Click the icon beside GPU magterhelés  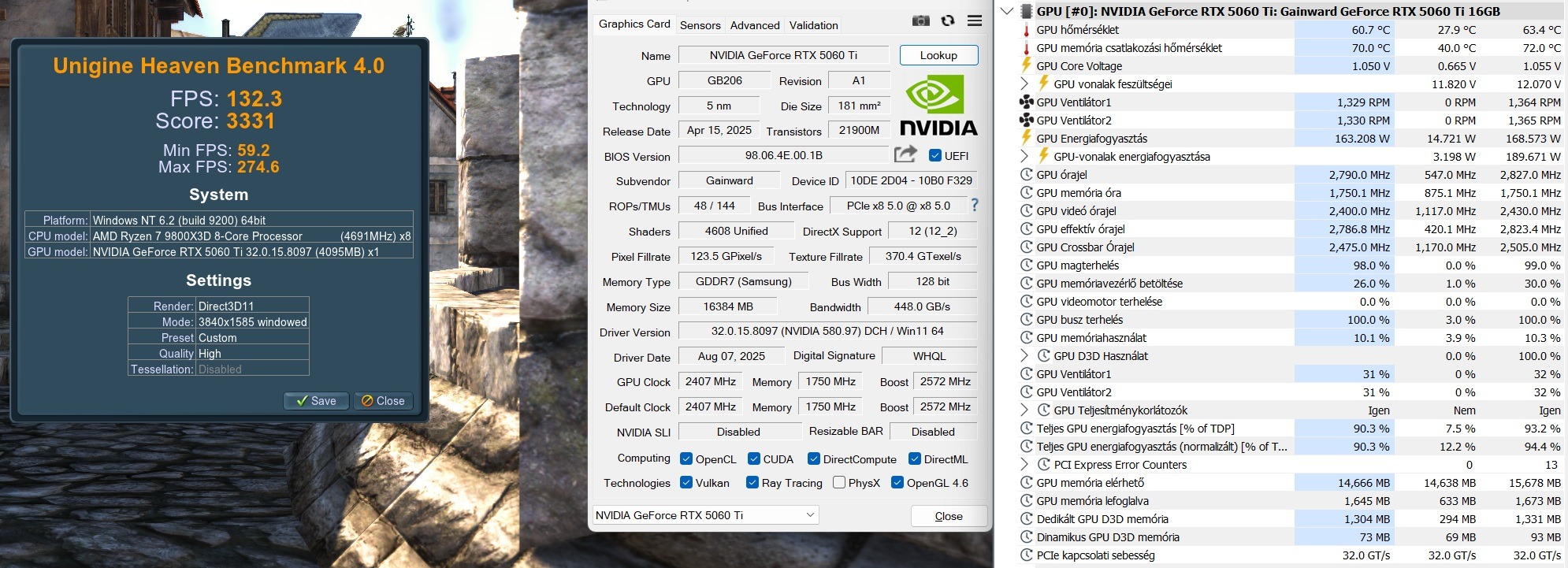click(1026, 265)
